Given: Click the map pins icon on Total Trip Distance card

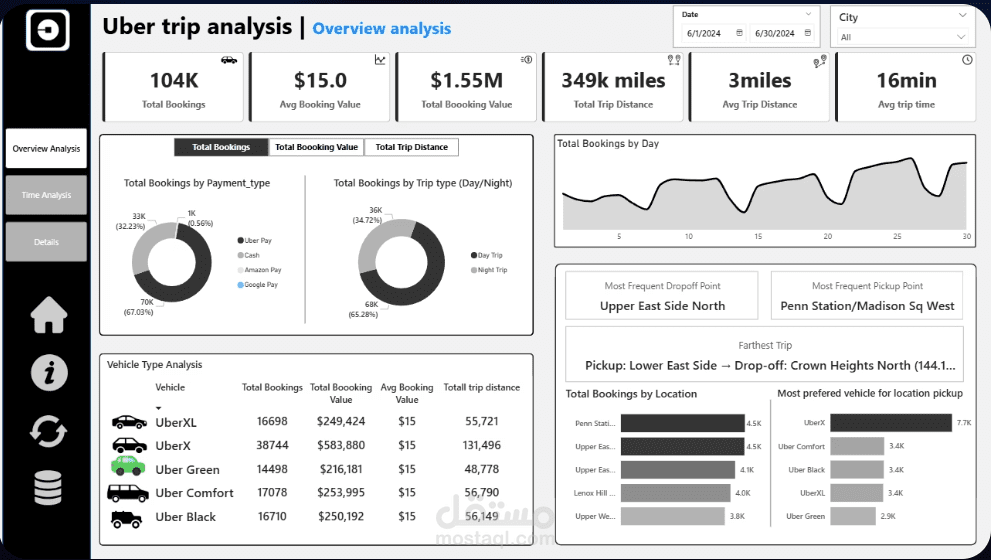Looking at the screenshot, I should 674,60.
